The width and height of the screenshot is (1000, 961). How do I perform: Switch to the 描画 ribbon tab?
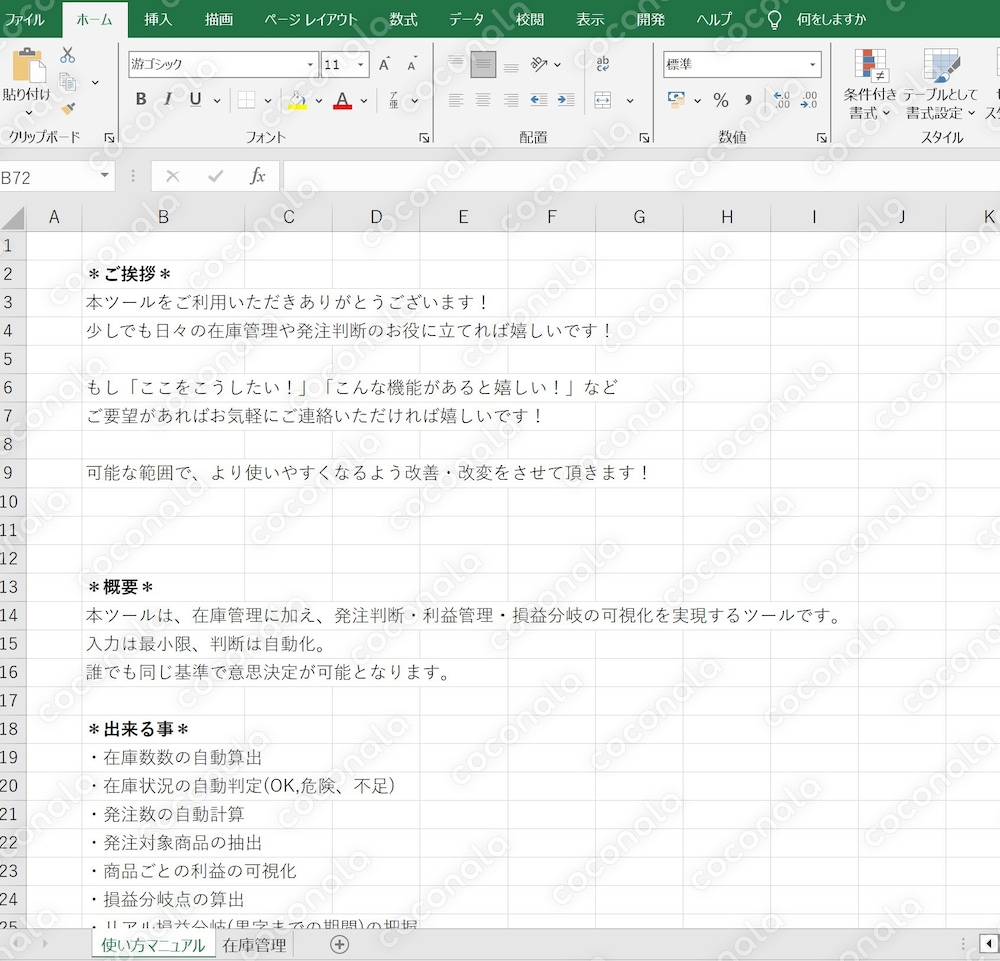219,20
